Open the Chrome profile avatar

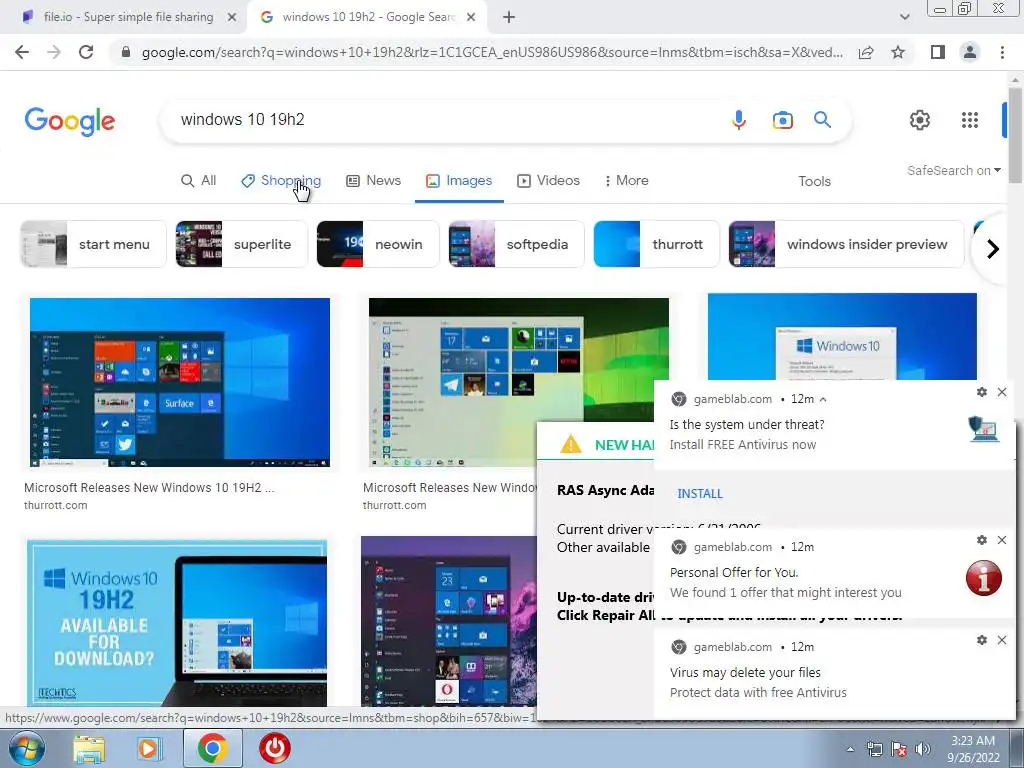970,52
